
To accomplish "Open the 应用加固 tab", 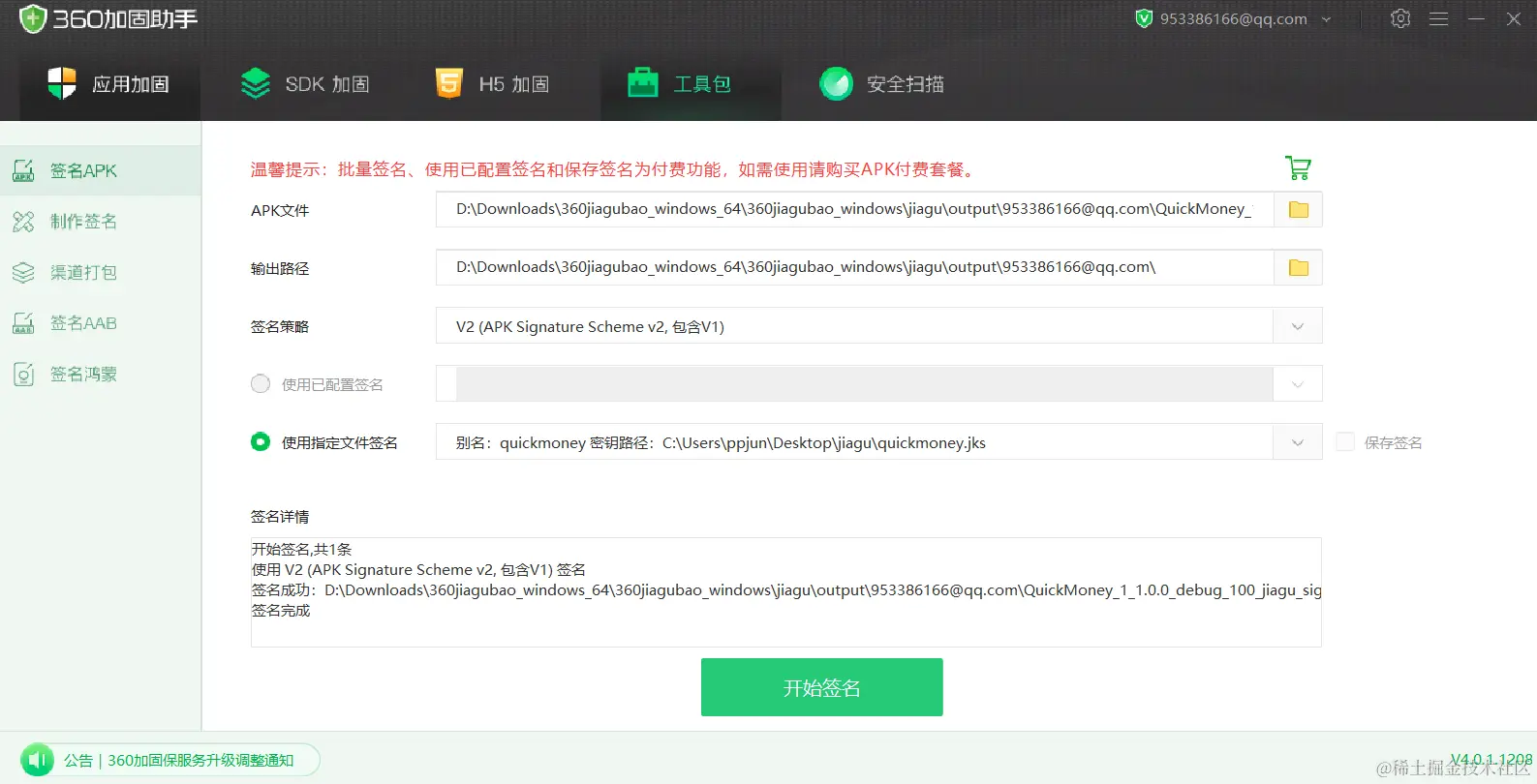I will [x=108, y=84].
